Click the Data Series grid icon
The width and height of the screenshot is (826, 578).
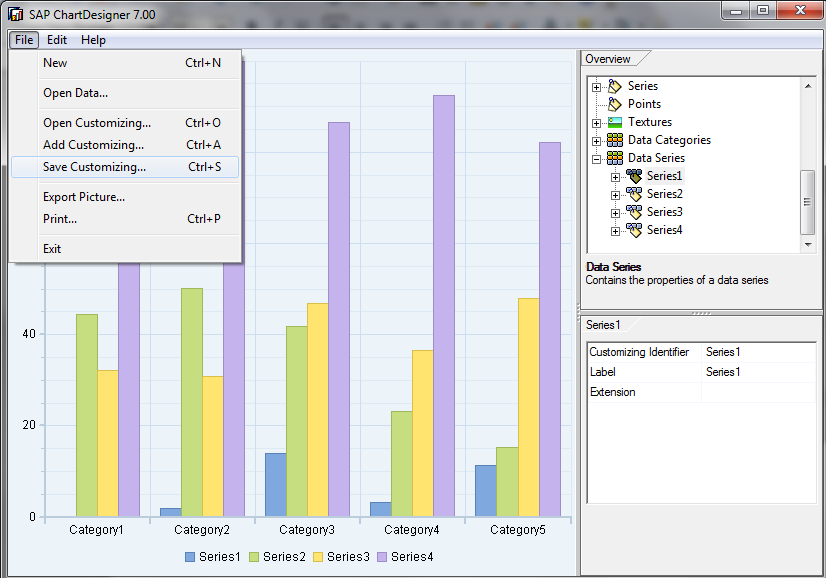click(x=615, y=158)
